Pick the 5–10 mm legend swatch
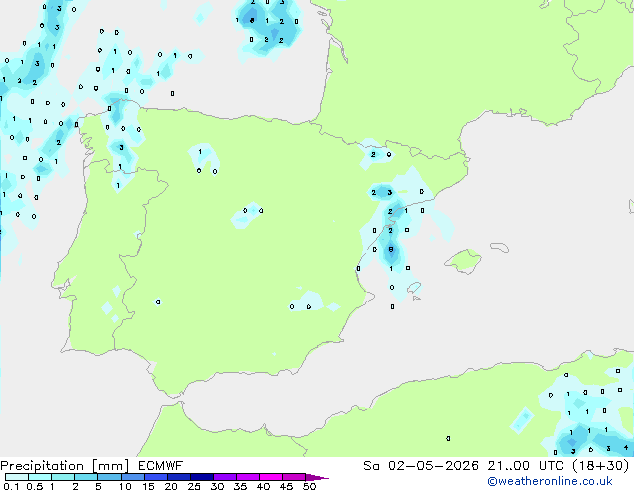This screenshot has height=490, width=634. coord(109,477)
